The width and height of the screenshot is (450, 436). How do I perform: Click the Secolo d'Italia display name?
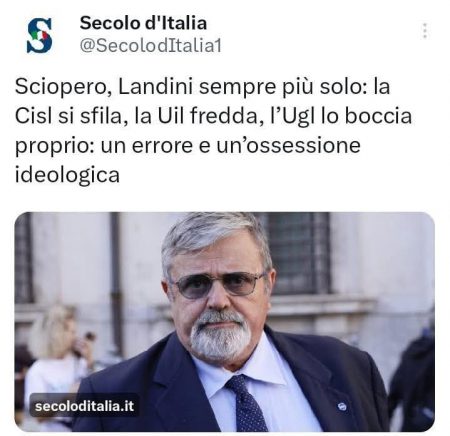tap(143, 23)
